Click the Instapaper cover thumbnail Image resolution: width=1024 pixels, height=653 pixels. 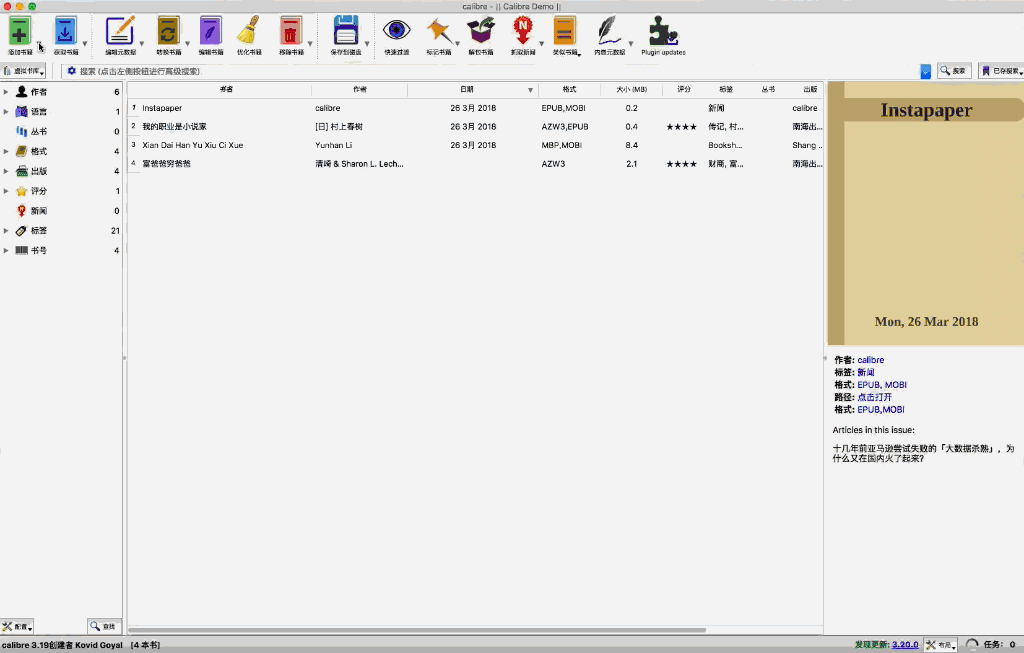(925, 214)
